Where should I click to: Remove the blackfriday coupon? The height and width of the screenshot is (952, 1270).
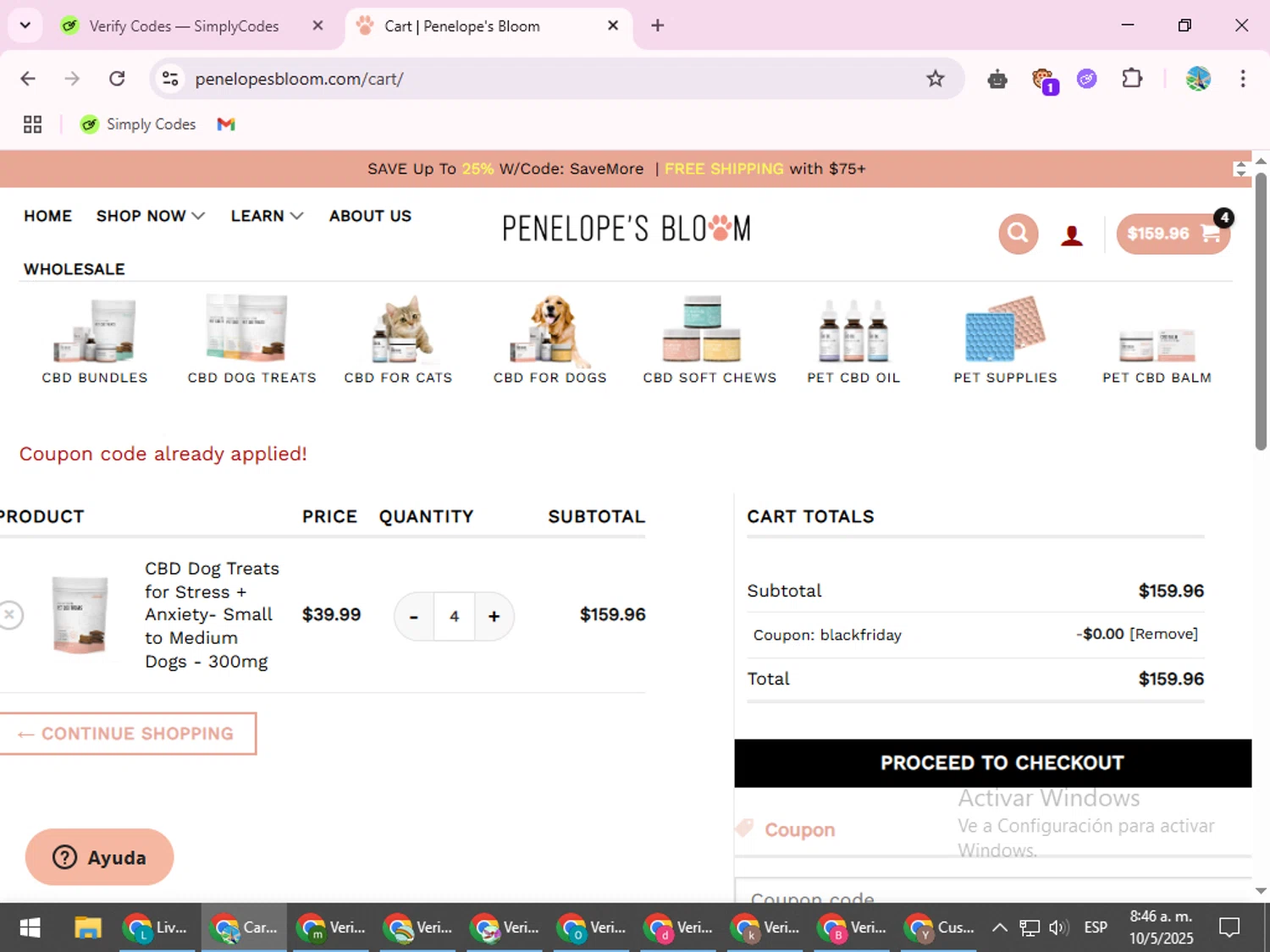click(x=1163, y=634)
